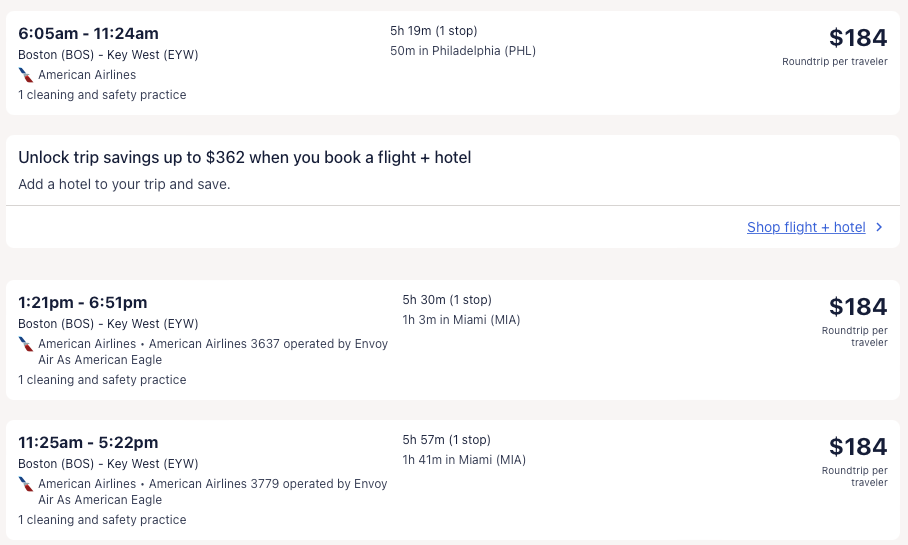Click cleaning and safety practice on 11:25am flight
908x545 pixels.
tap(102, 520)
